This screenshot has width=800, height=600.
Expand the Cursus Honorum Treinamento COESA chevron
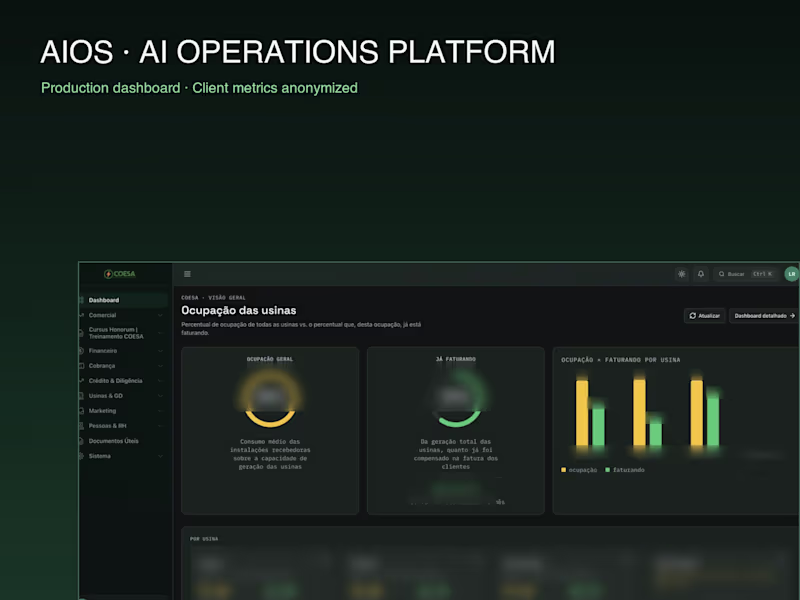point(160,333)
